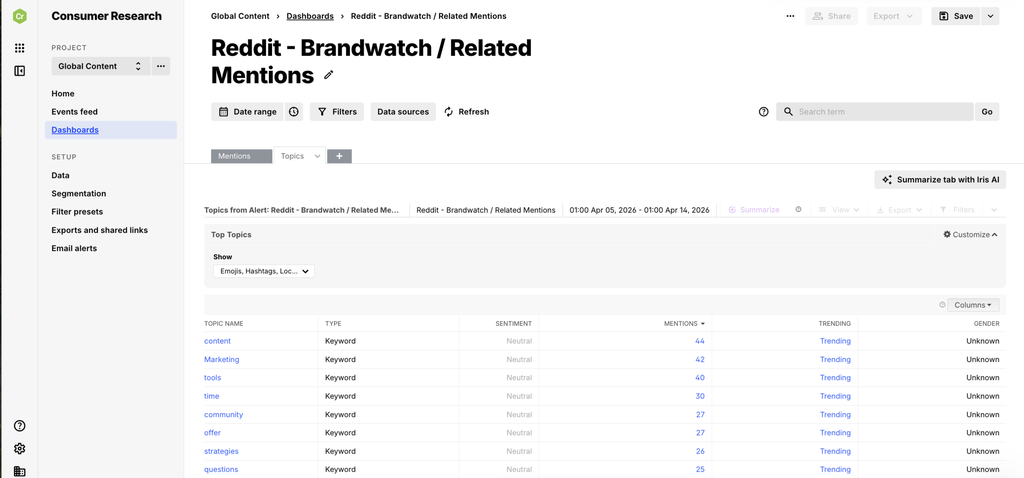Viewport: 1024px width, 478px height.
Task: Collapse the Customize section
Action: click(x=970, y=234)
